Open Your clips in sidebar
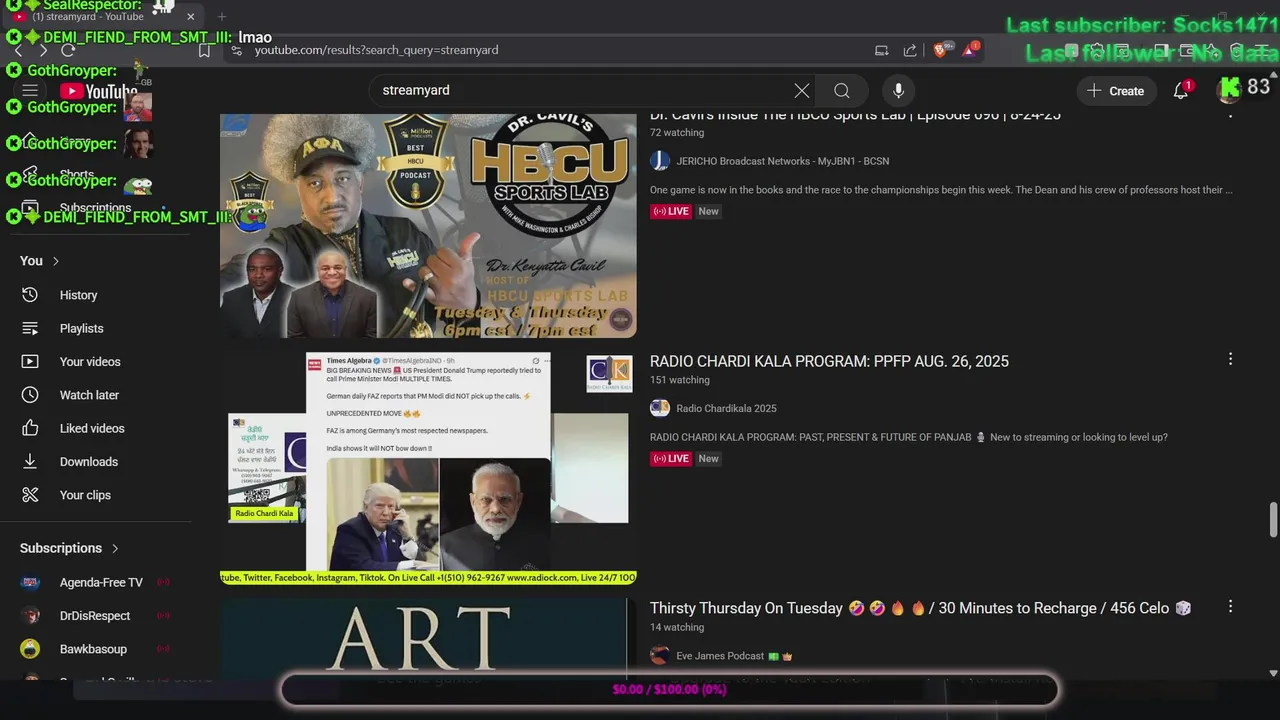Image resolution: width=1280 pixels, height=720 pixels. tap(85, 495)
